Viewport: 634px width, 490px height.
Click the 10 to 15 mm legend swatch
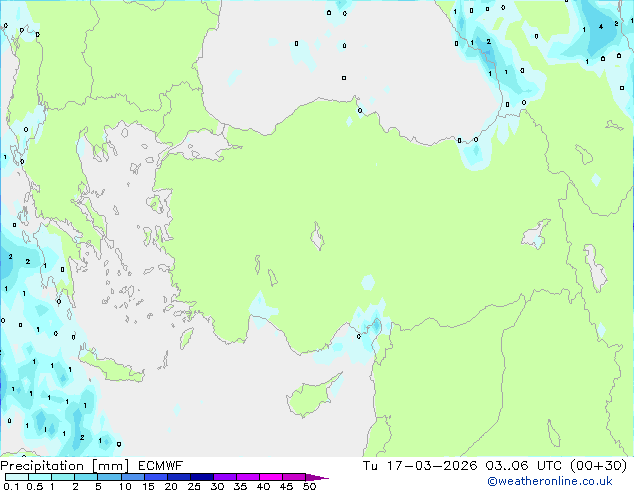[132, 477]
